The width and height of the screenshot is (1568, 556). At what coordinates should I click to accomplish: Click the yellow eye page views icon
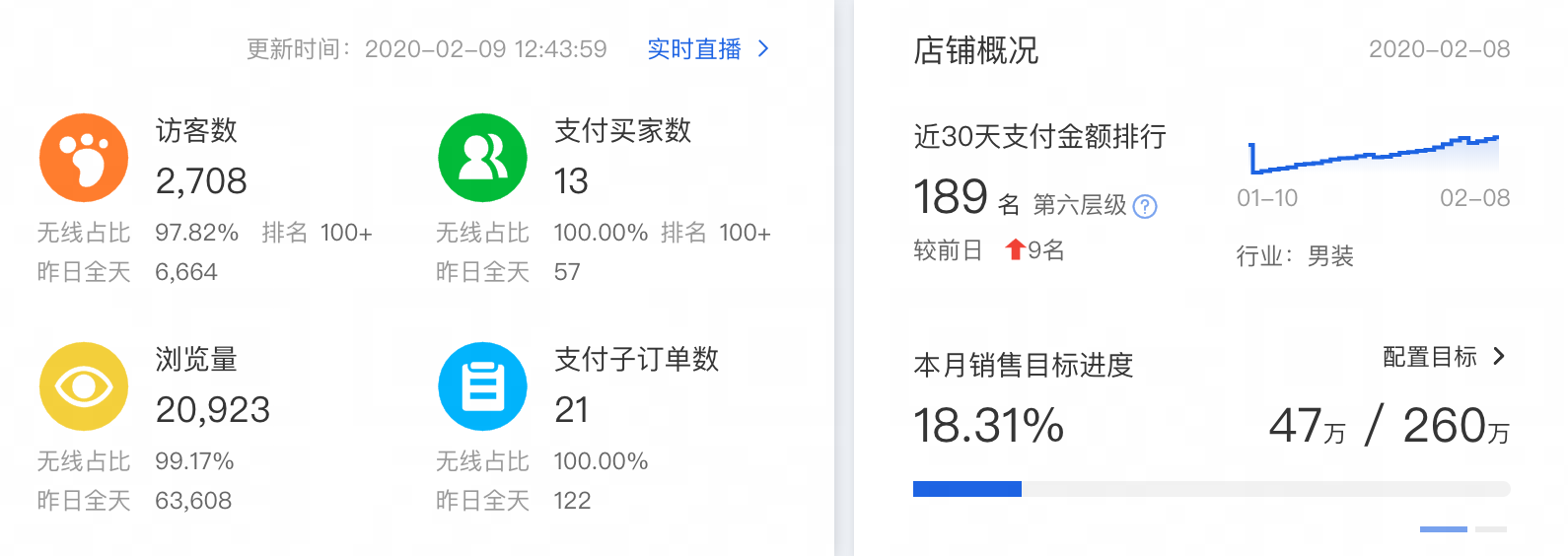84,386
